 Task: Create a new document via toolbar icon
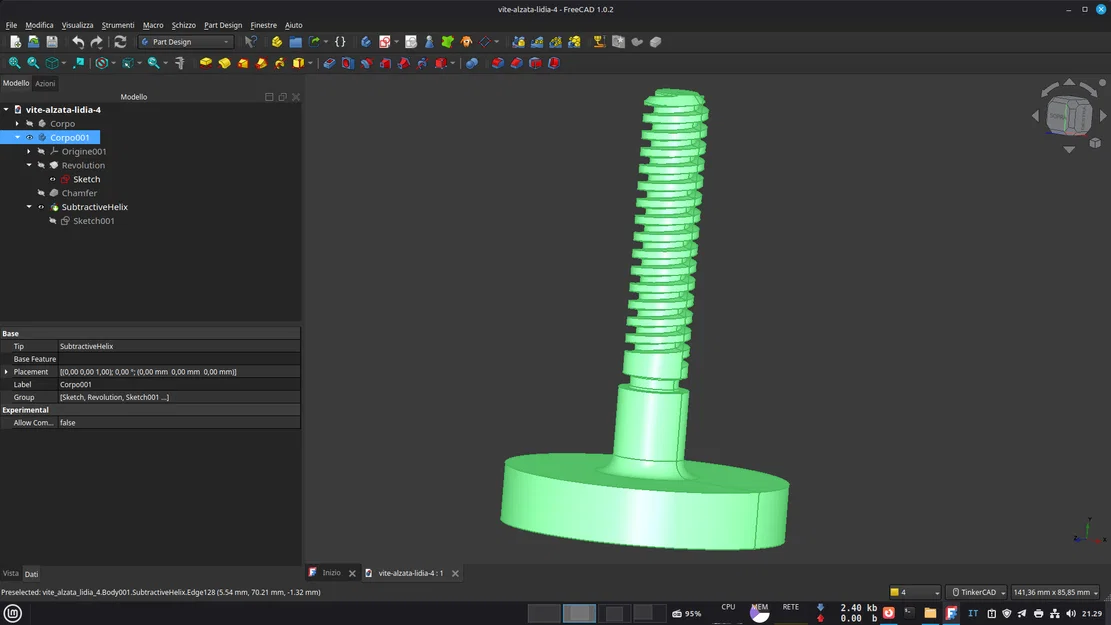click(x=15, y=42)
